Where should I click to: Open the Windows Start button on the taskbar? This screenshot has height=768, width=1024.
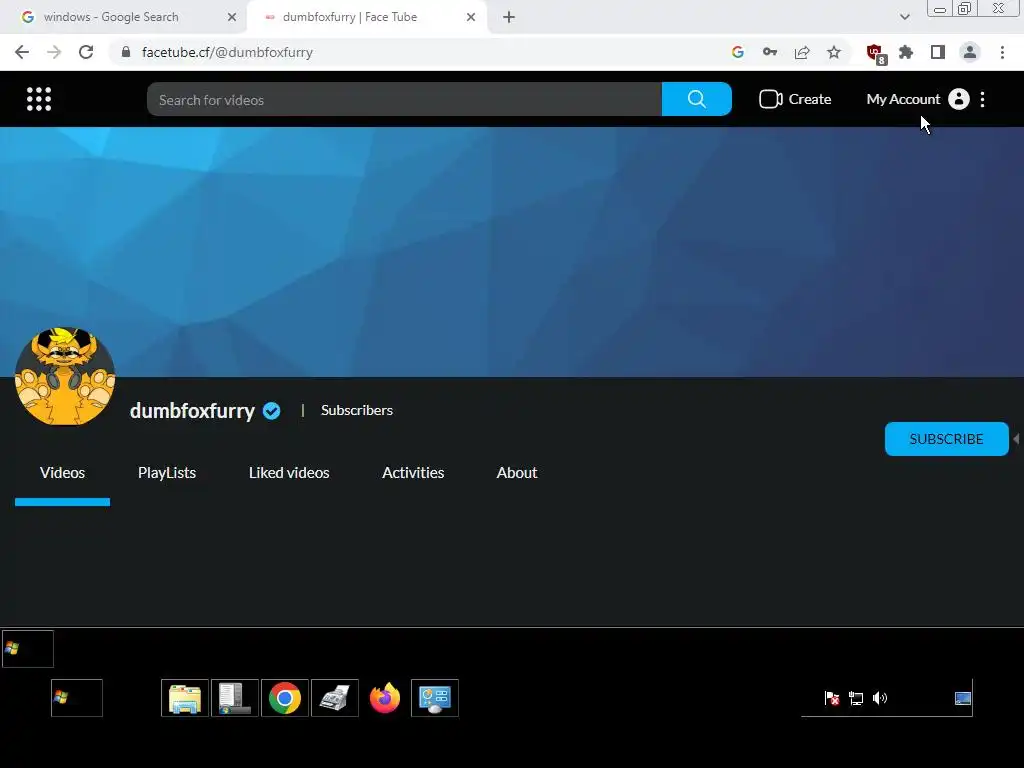[76, 698]
